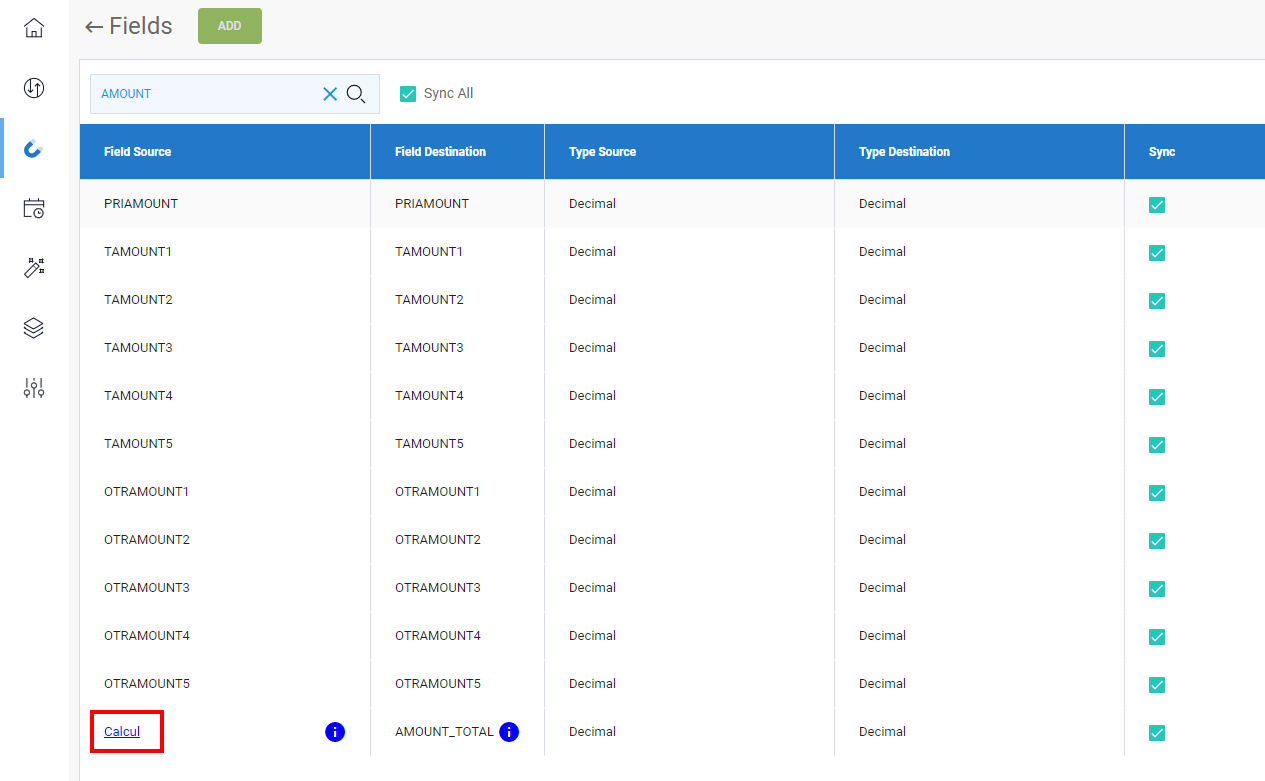Open the layers stack sidebar icon

click(34, 328)
